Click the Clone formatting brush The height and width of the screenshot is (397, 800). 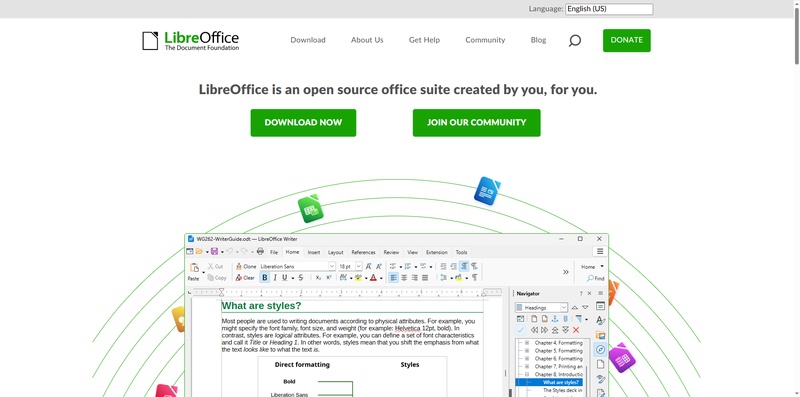(246, 266)
